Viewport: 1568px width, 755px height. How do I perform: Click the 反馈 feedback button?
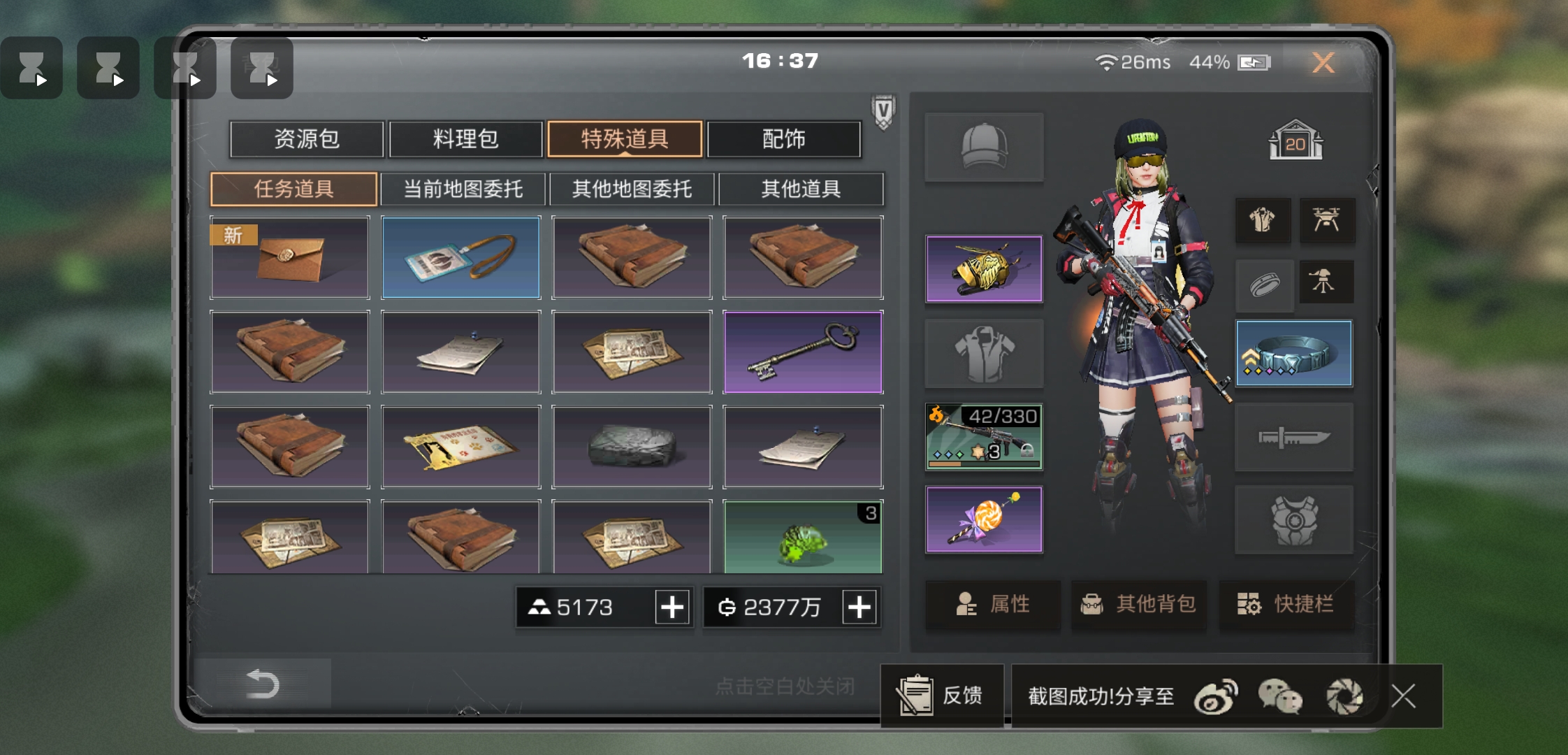(x=942, y=696)
